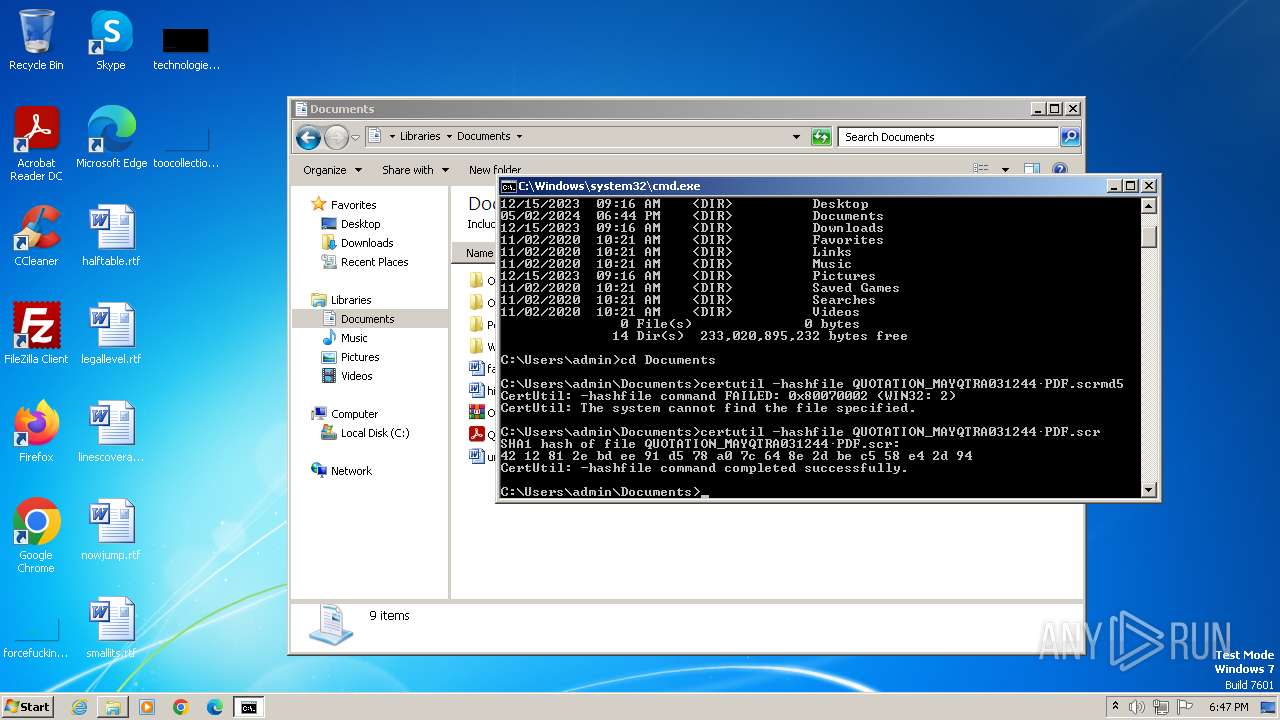Image resolution: width=1280 pixels, height=720 pixels.
Task: Refresh the Documents folder address bar
Action: (x=821, y=137)
